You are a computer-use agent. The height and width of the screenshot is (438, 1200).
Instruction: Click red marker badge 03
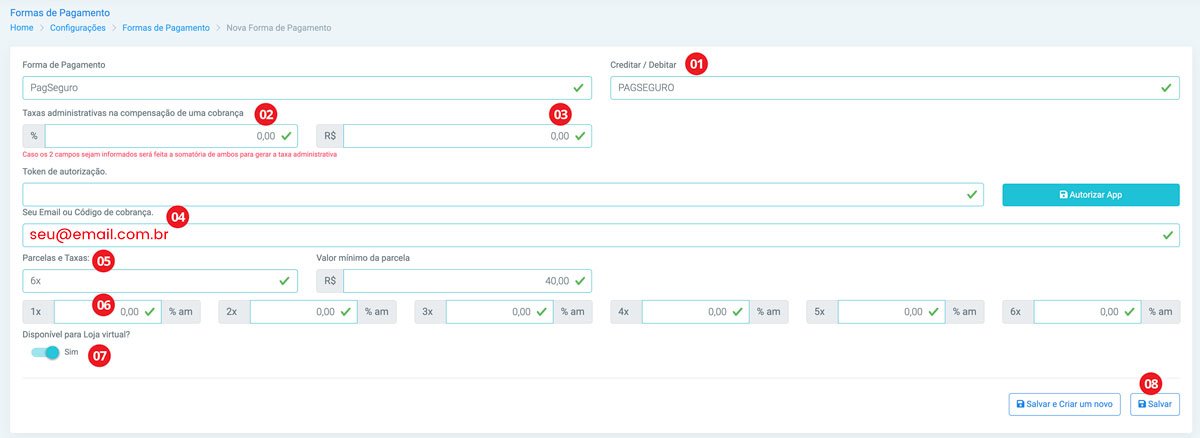point(561,113)
